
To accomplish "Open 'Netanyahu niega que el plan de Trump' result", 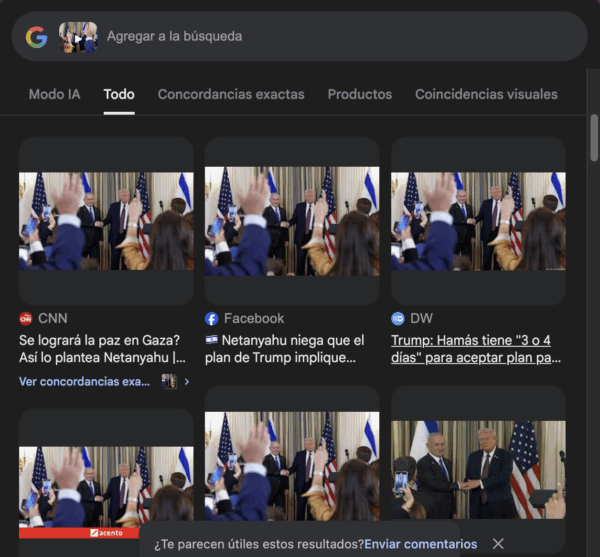I will [x=284, y=349].
